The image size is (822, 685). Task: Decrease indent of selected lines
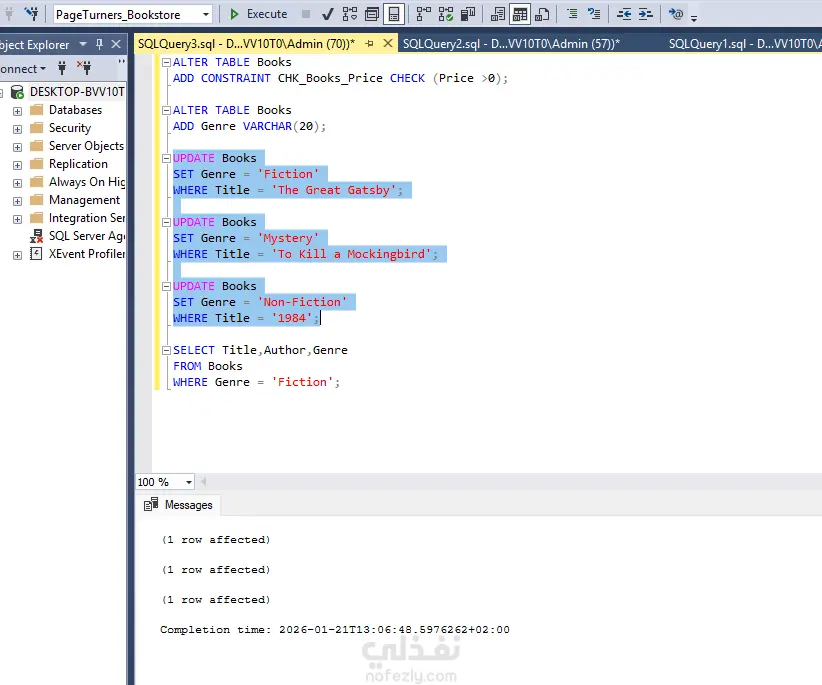click(x=624, y=14)
